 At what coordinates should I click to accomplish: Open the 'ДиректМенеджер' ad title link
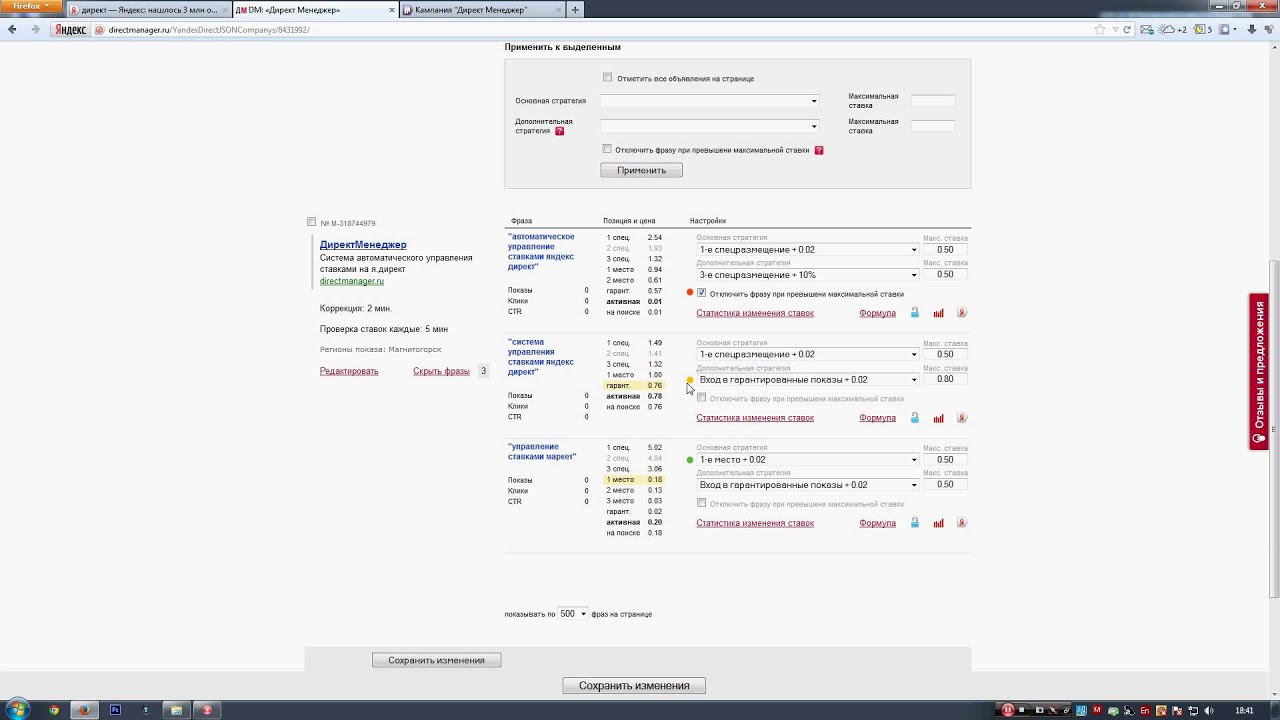(363, 245)
